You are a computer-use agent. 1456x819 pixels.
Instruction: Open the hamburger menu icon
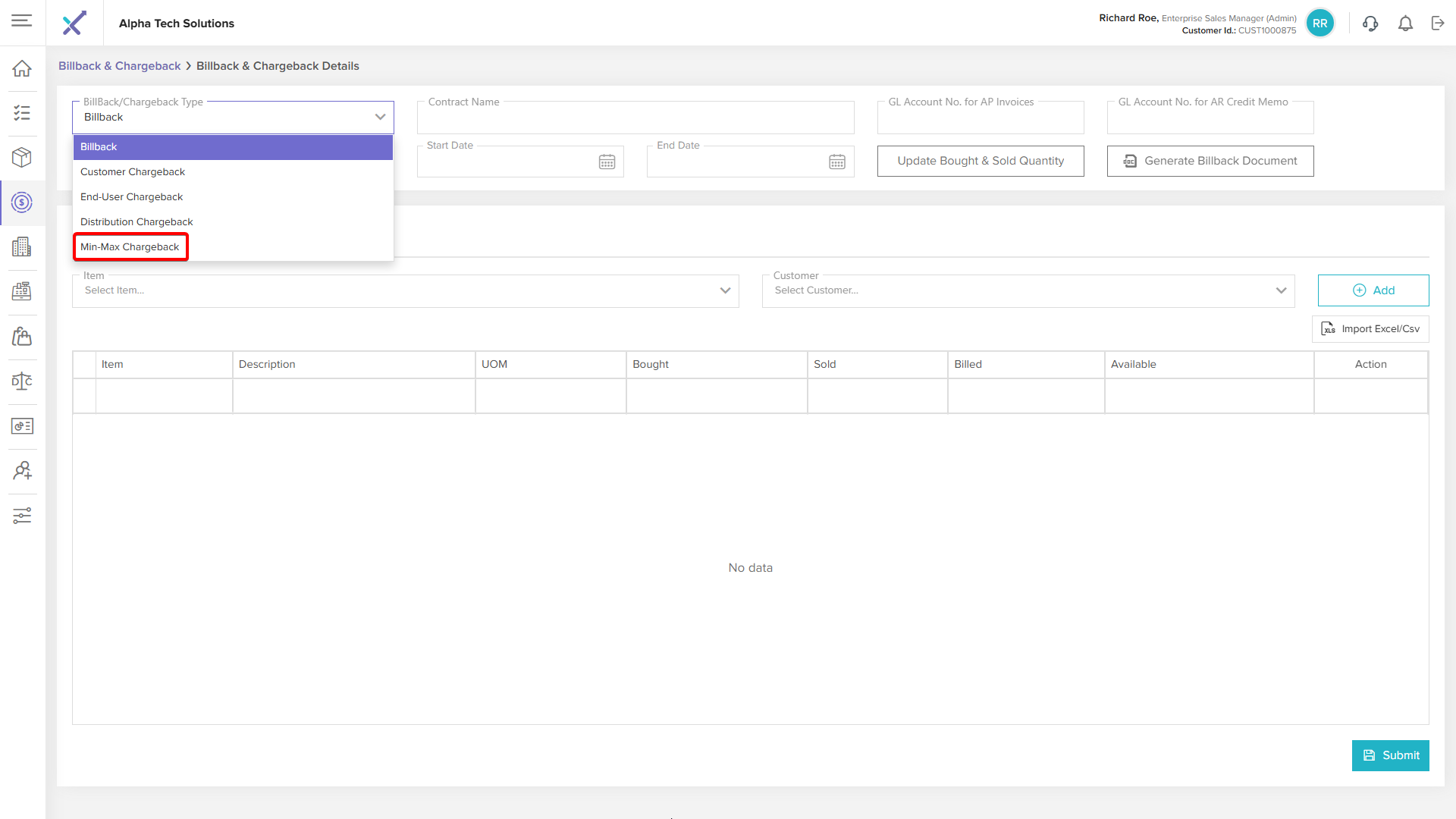point(22,20)
